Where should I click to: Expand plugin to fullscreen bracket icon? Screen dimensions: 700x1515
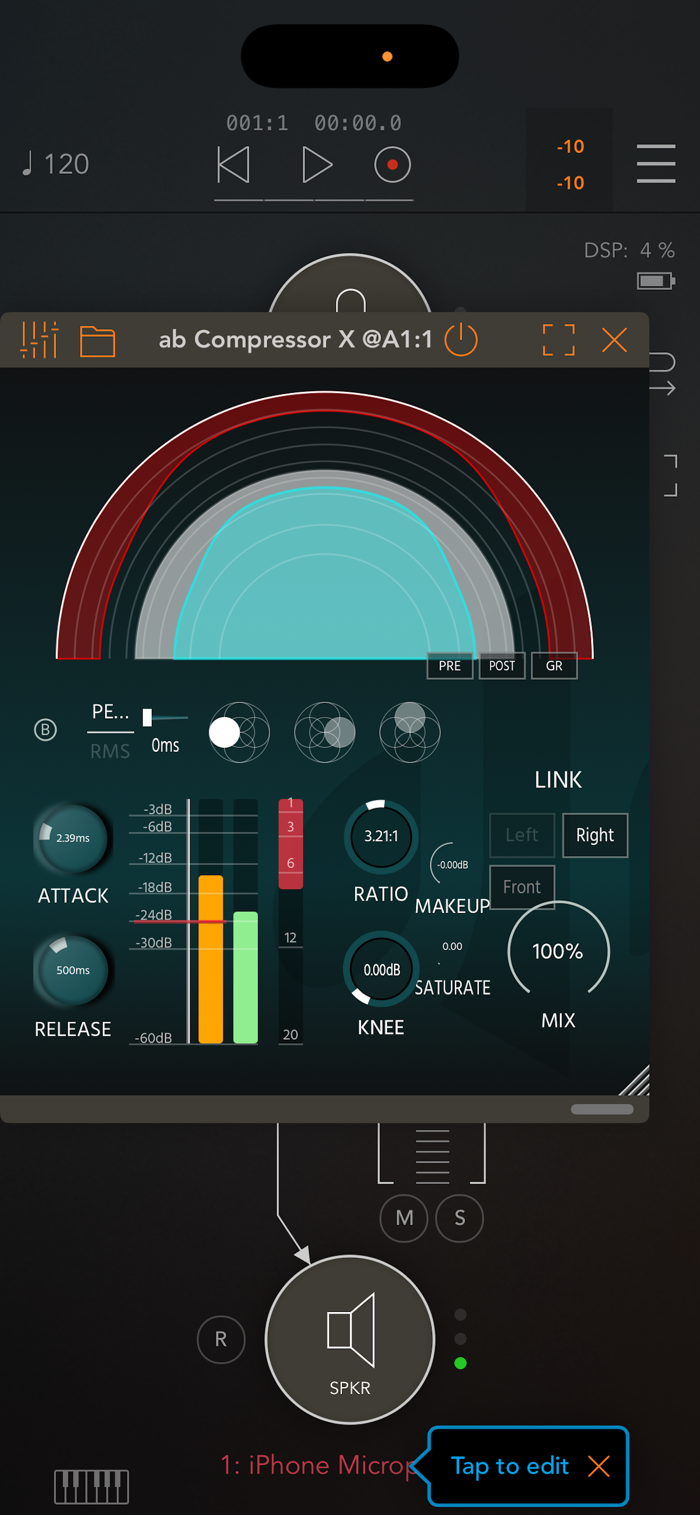(559, 340)
